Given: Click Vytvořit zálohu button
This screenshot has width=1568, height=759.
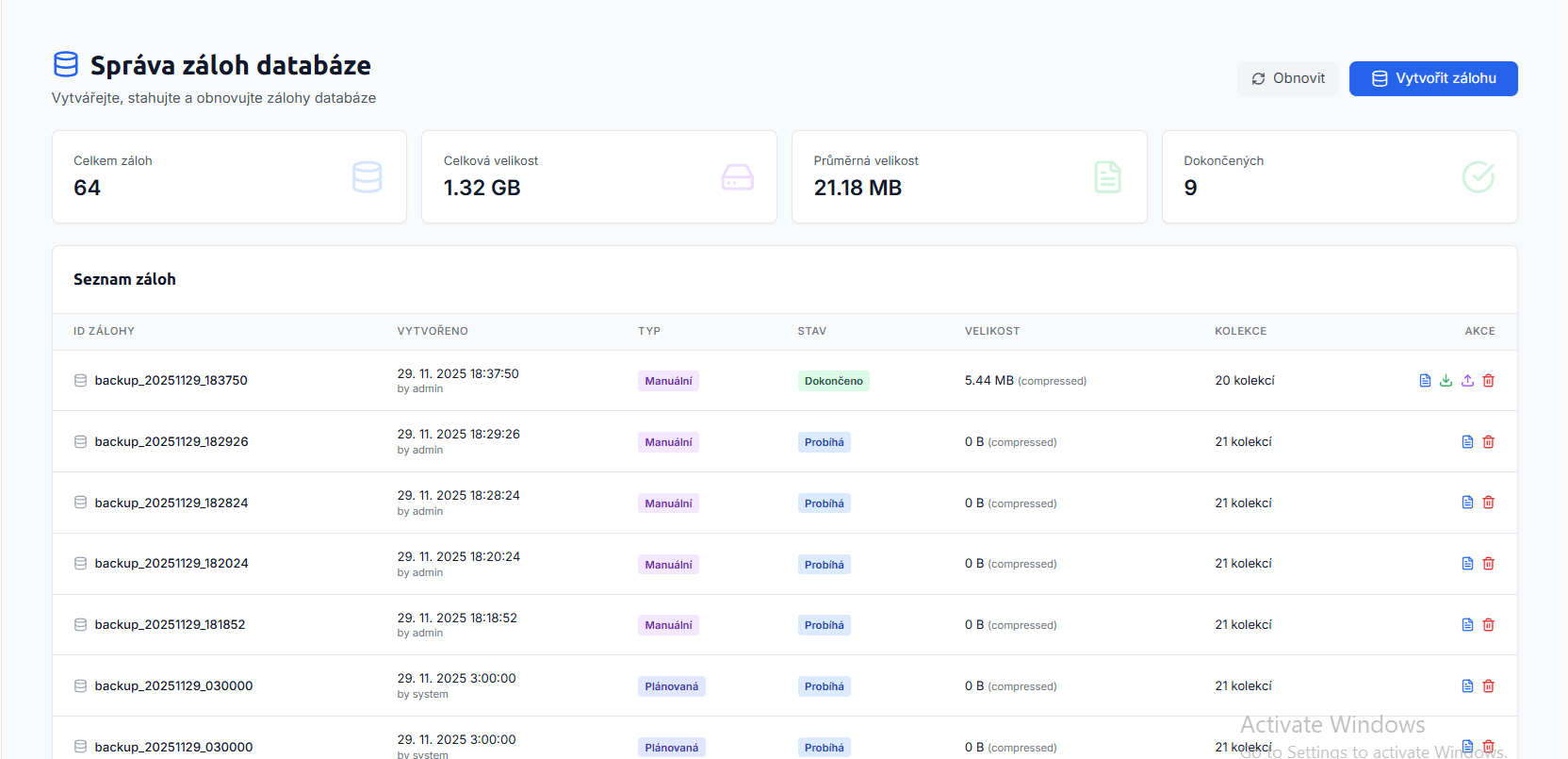Looking at the screenshot, I should pyautogui.click(x=1432, y=78).
